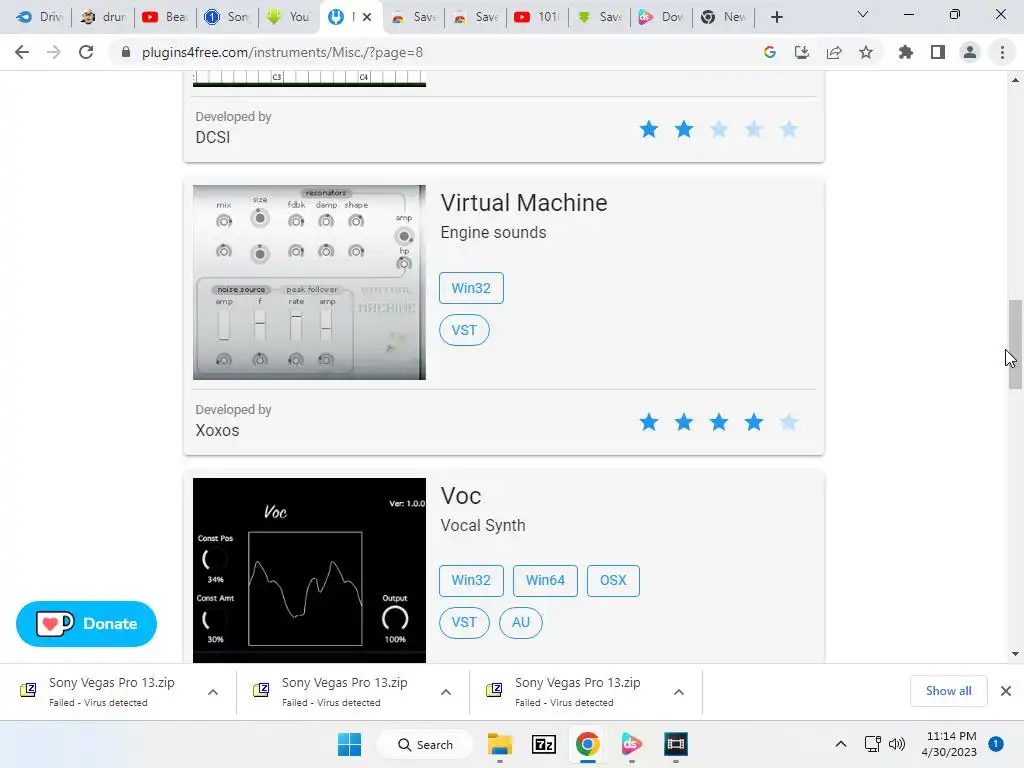Select Win32 tag under Voc

[471, 581]
